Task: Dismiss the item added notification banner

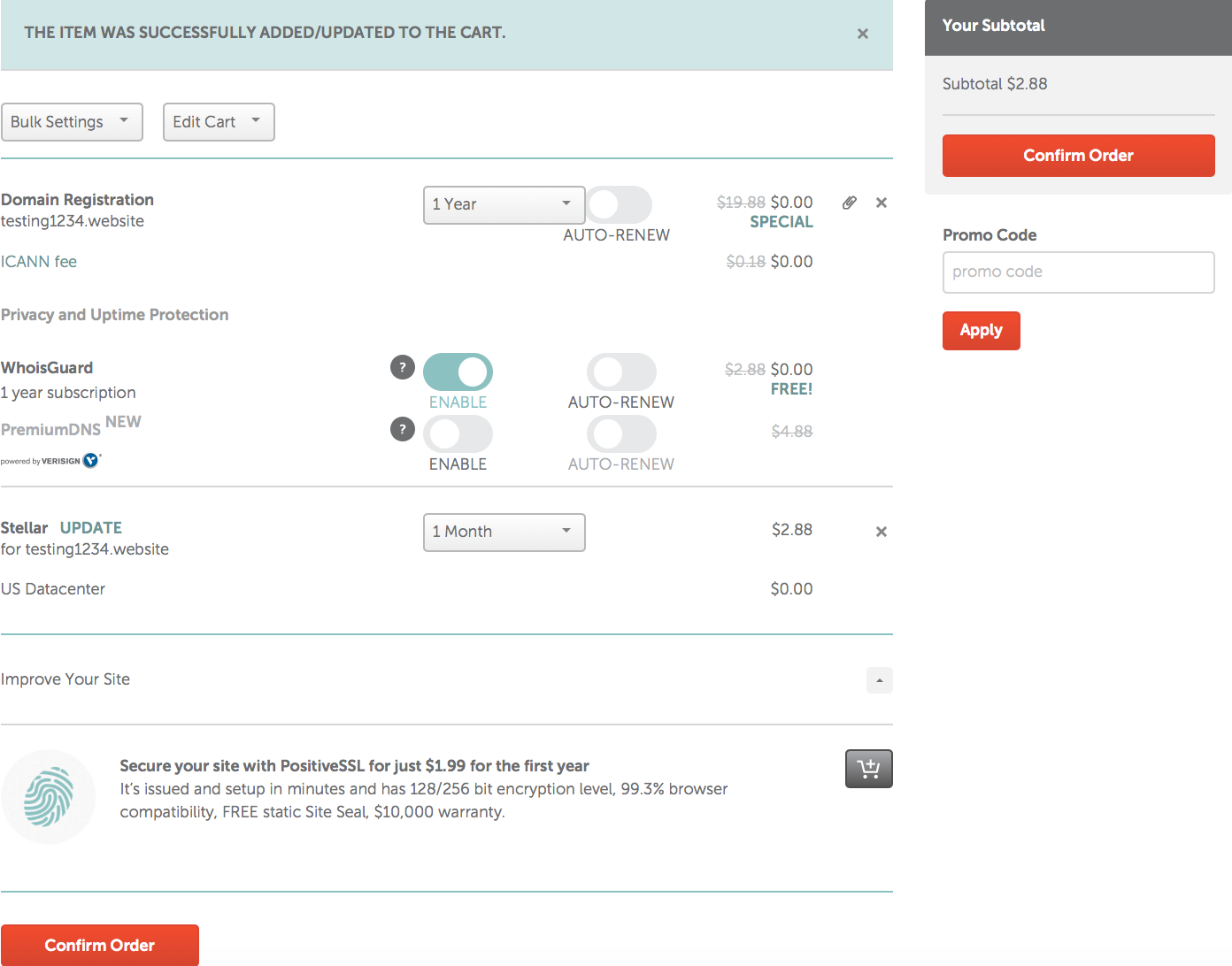Action: click(x=863, y=34)
